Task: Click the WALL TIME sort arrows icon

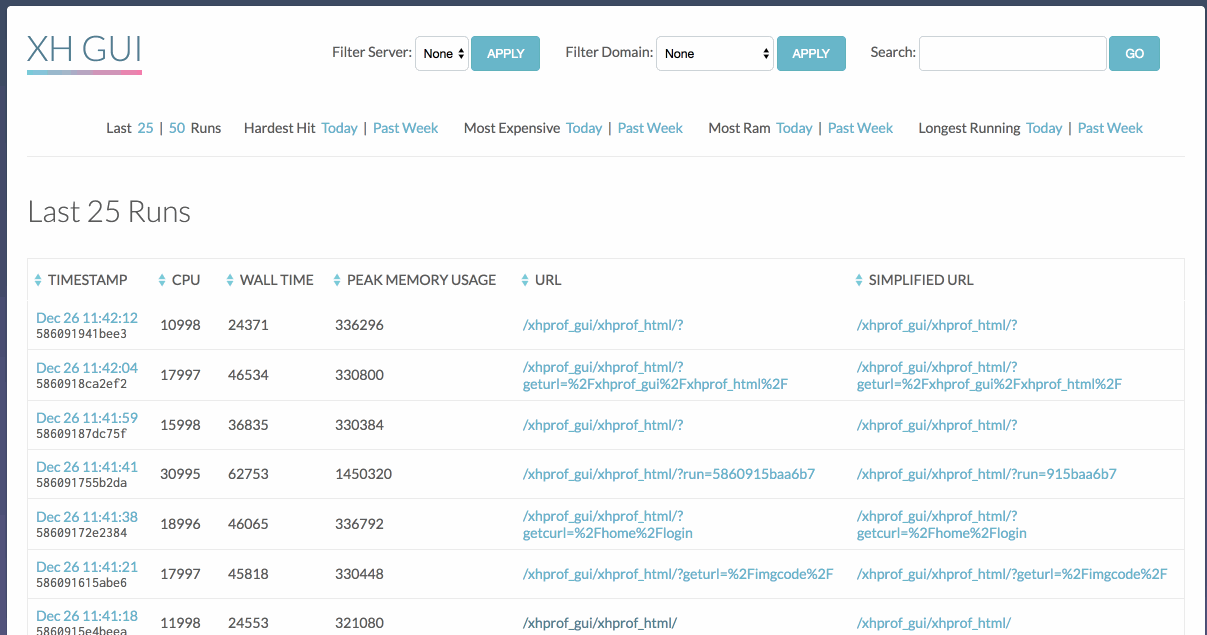Action: 231,281
